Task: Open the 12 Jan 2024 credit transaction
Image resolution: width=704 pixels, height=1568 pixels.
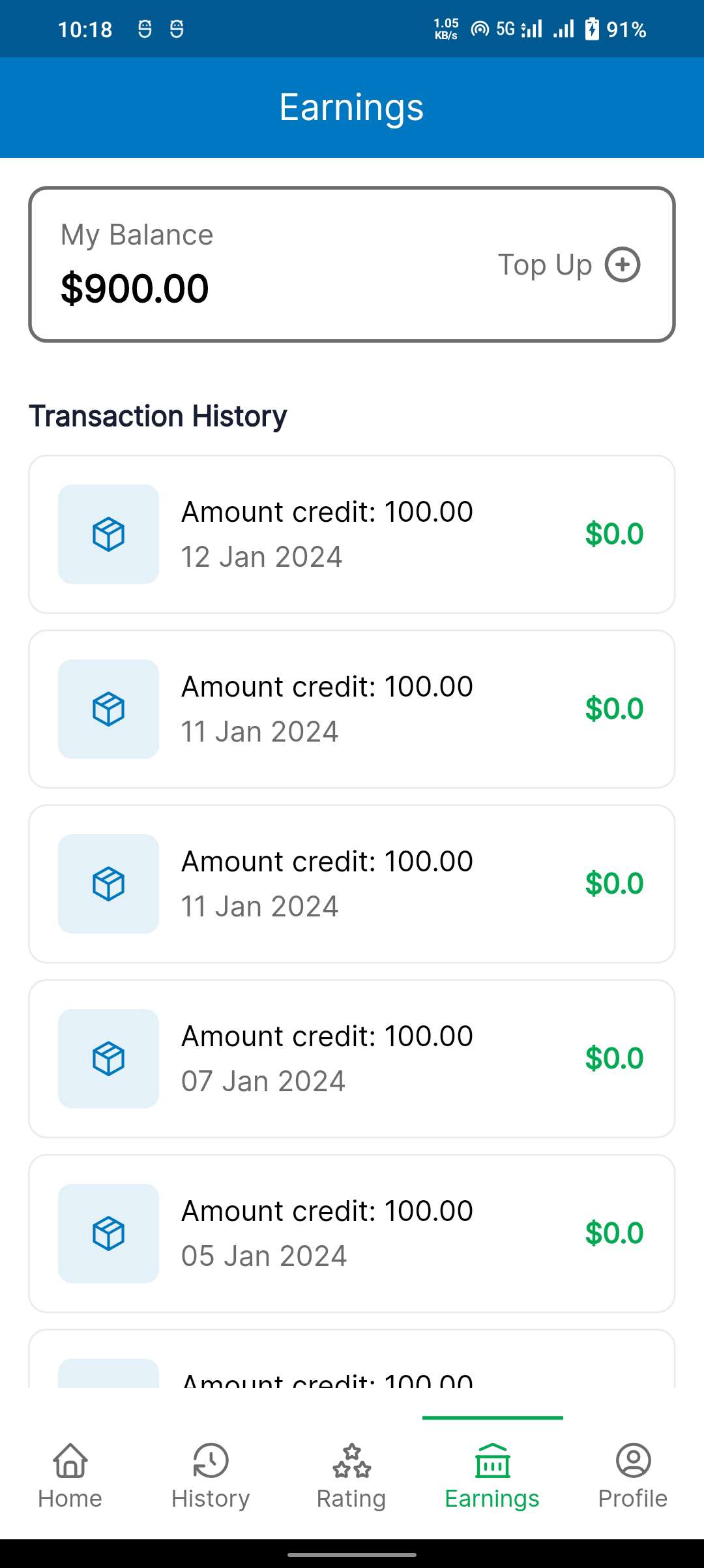Action: click(x=352, y=534)
